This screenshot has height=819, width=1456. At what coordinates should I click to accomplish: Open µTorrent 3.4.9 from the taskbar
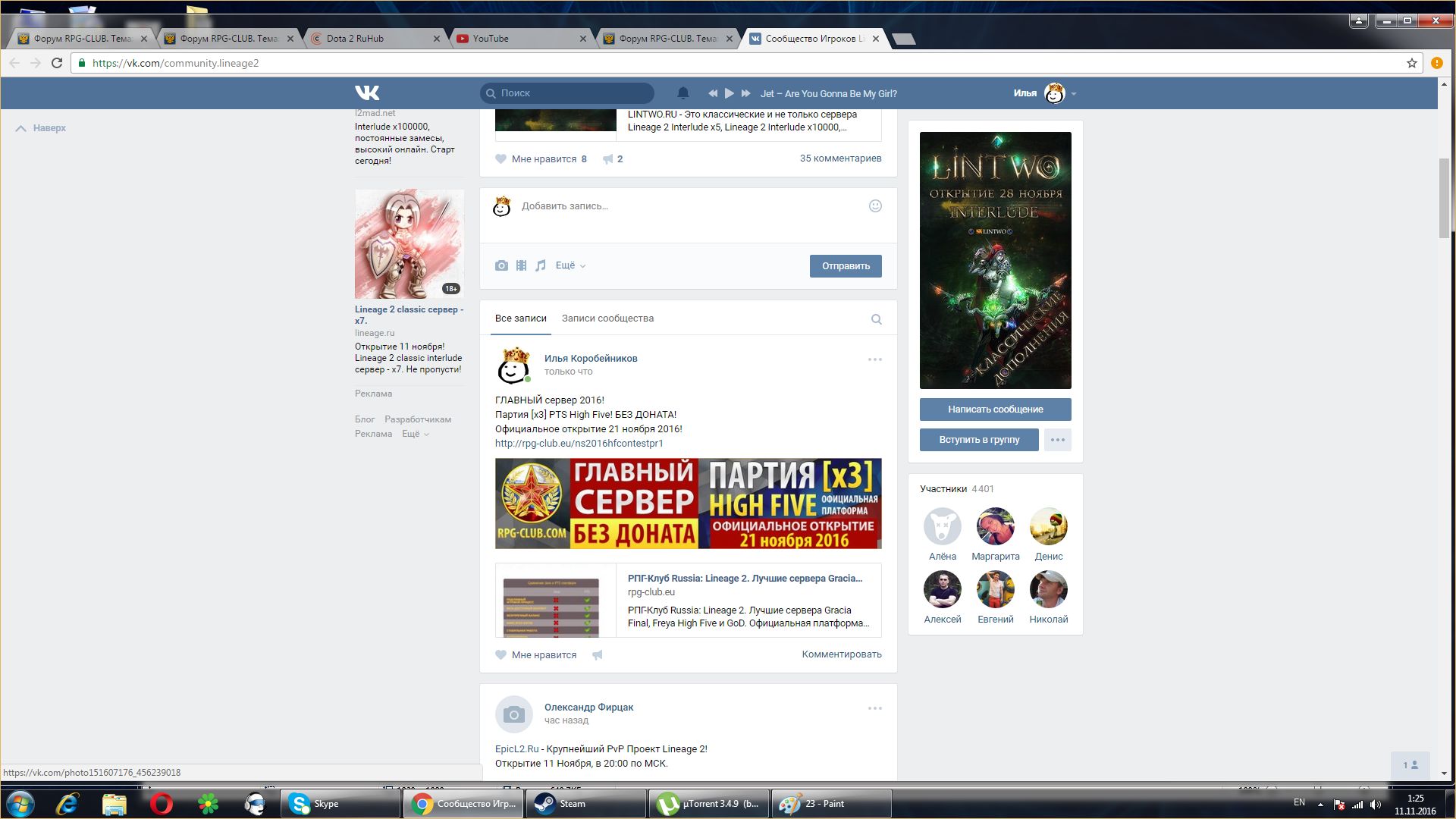click(709, 804)
